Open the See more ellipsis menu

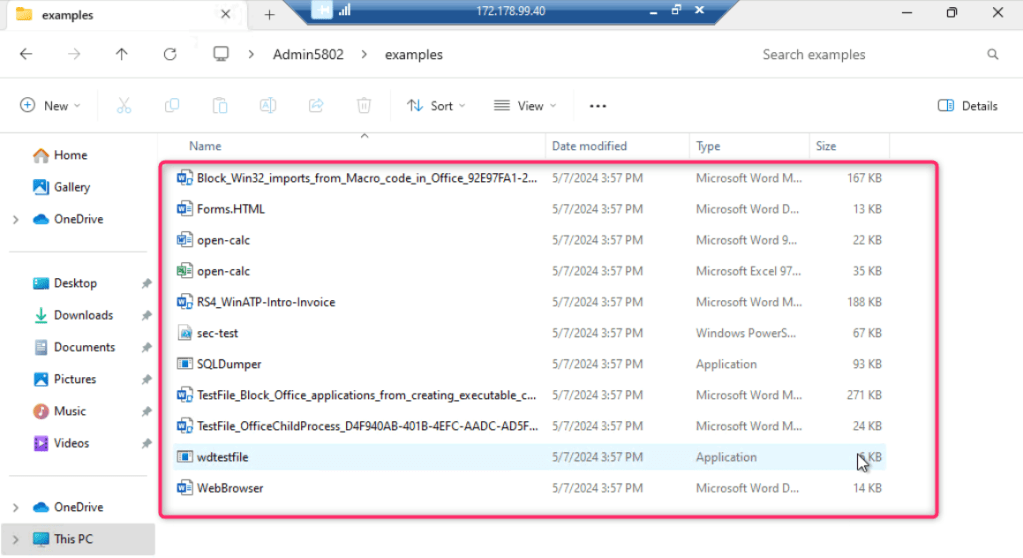[598, 106]
